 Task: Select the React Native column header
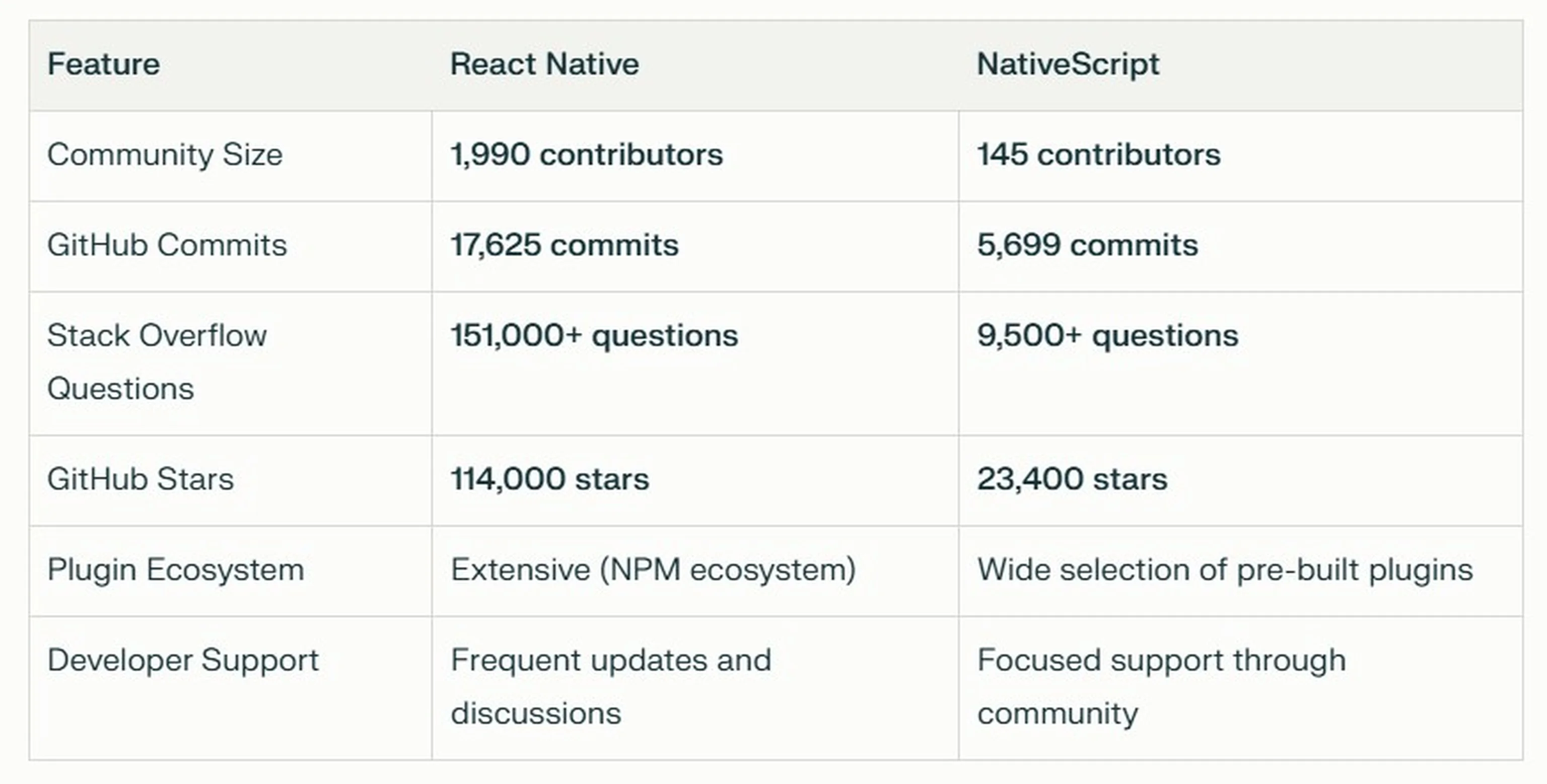[x=543, y=63]
